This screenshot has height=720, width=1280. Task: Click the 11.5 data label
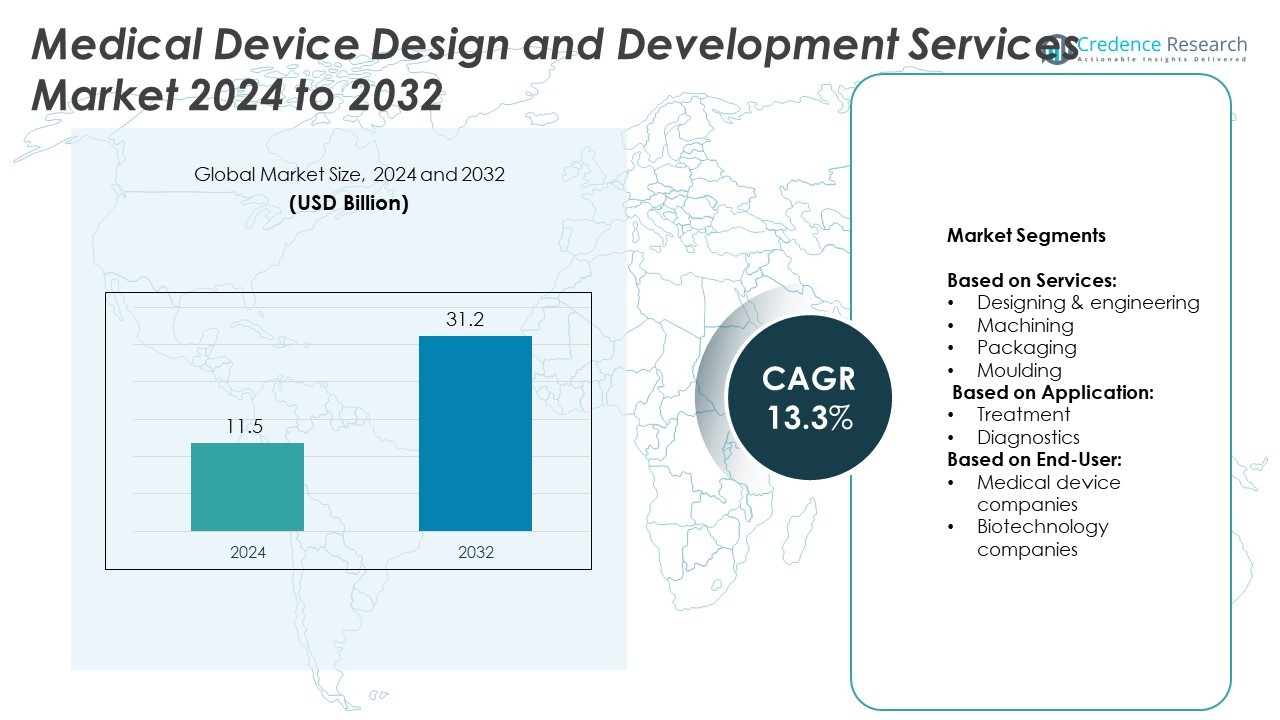coord(247,426)
